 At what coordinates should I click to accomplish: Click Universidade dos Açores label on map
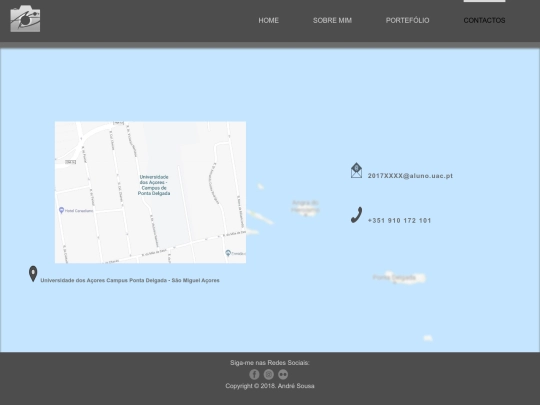point(154,185)
